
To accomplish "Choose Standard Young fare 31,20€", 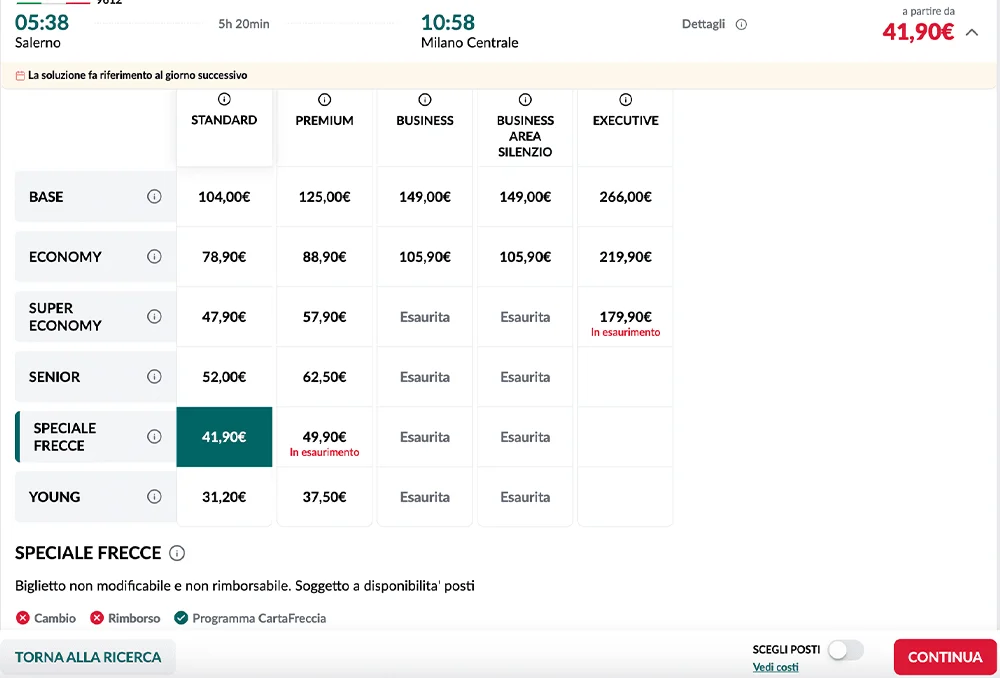I will [x=224, y=497].
